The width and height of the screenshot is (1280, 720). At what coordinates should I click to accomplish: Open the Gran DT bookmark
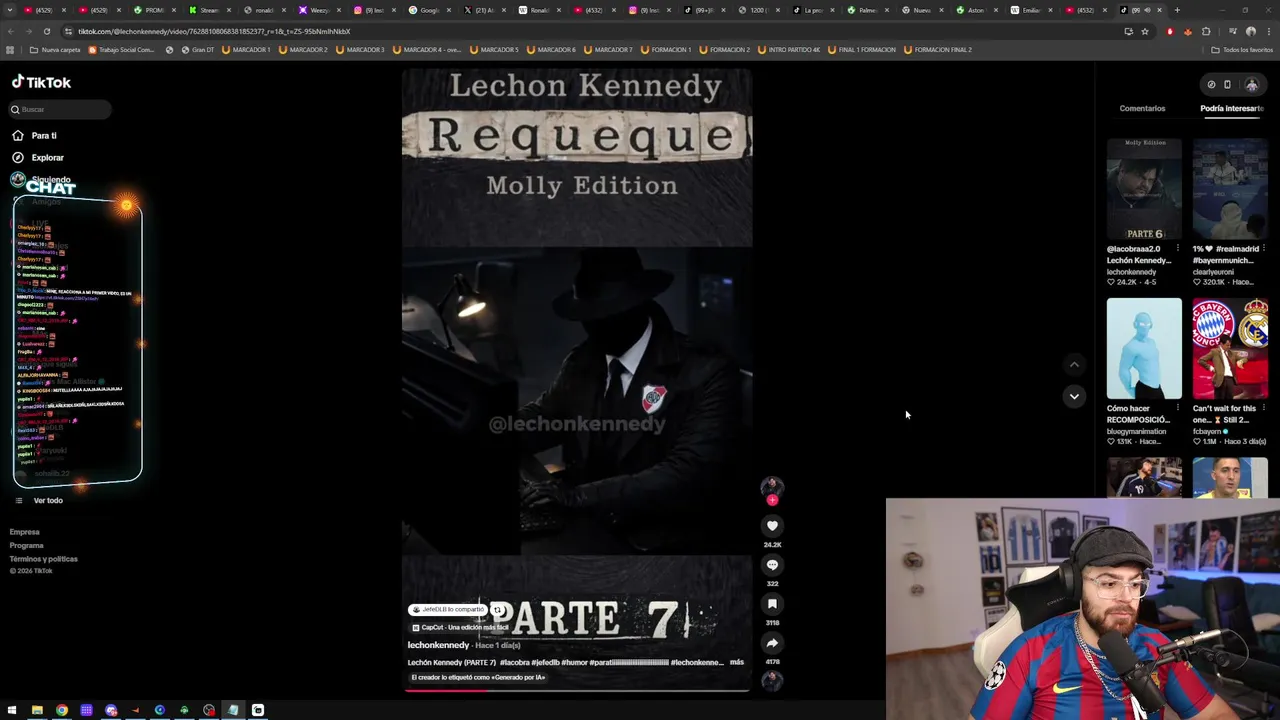pos(198,49)
